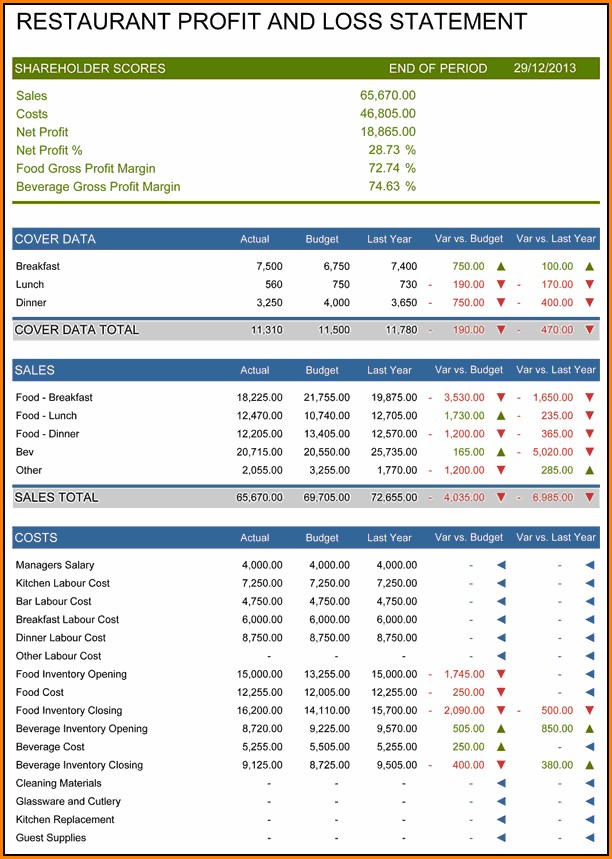This screenshot has height=859, width=612.
Task: Select green up arrow for Other sales Var vs. Last Year
Action: tap(589, 470)
